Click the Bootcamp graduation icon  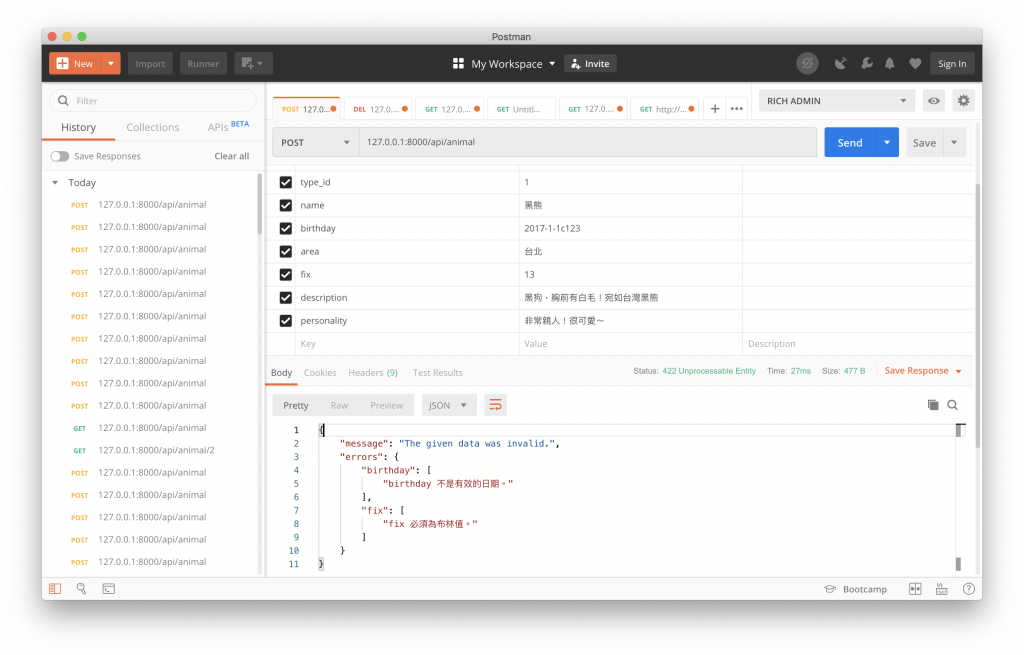tap(830, 589)
